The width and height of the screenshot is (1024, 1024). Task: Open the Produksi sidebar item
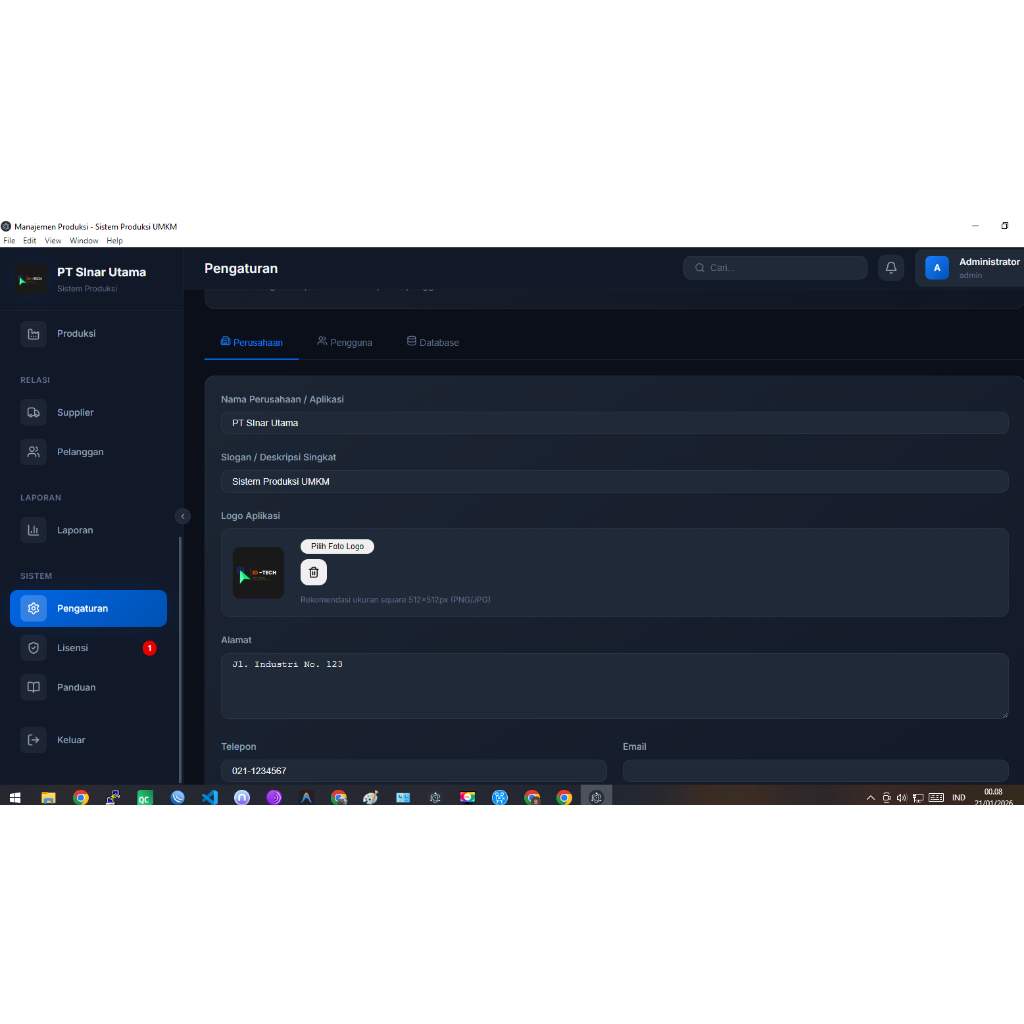(x=88, y=334)
